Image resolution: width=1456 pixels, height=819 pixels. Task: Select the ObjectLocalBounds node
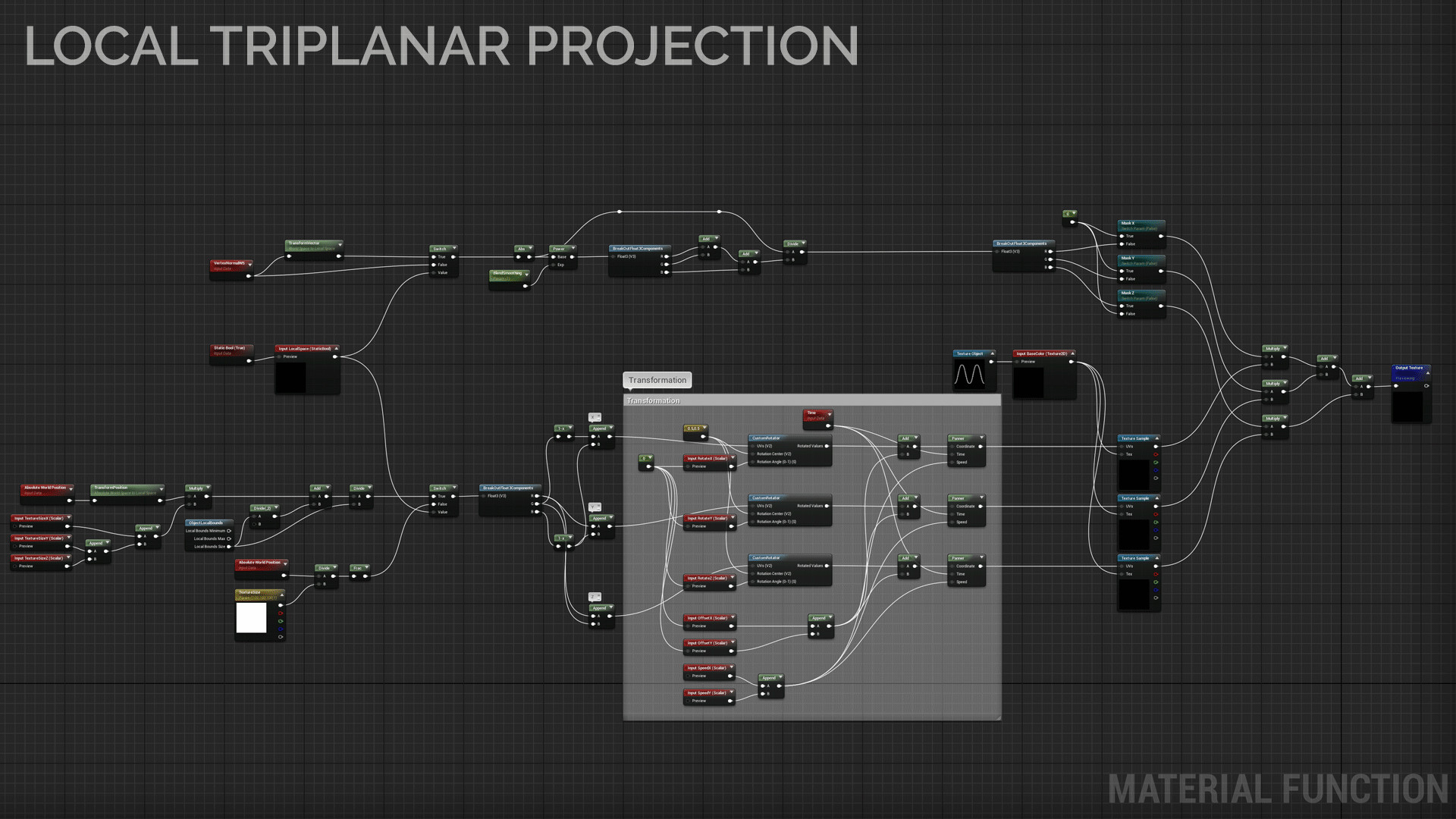point(206,522)
